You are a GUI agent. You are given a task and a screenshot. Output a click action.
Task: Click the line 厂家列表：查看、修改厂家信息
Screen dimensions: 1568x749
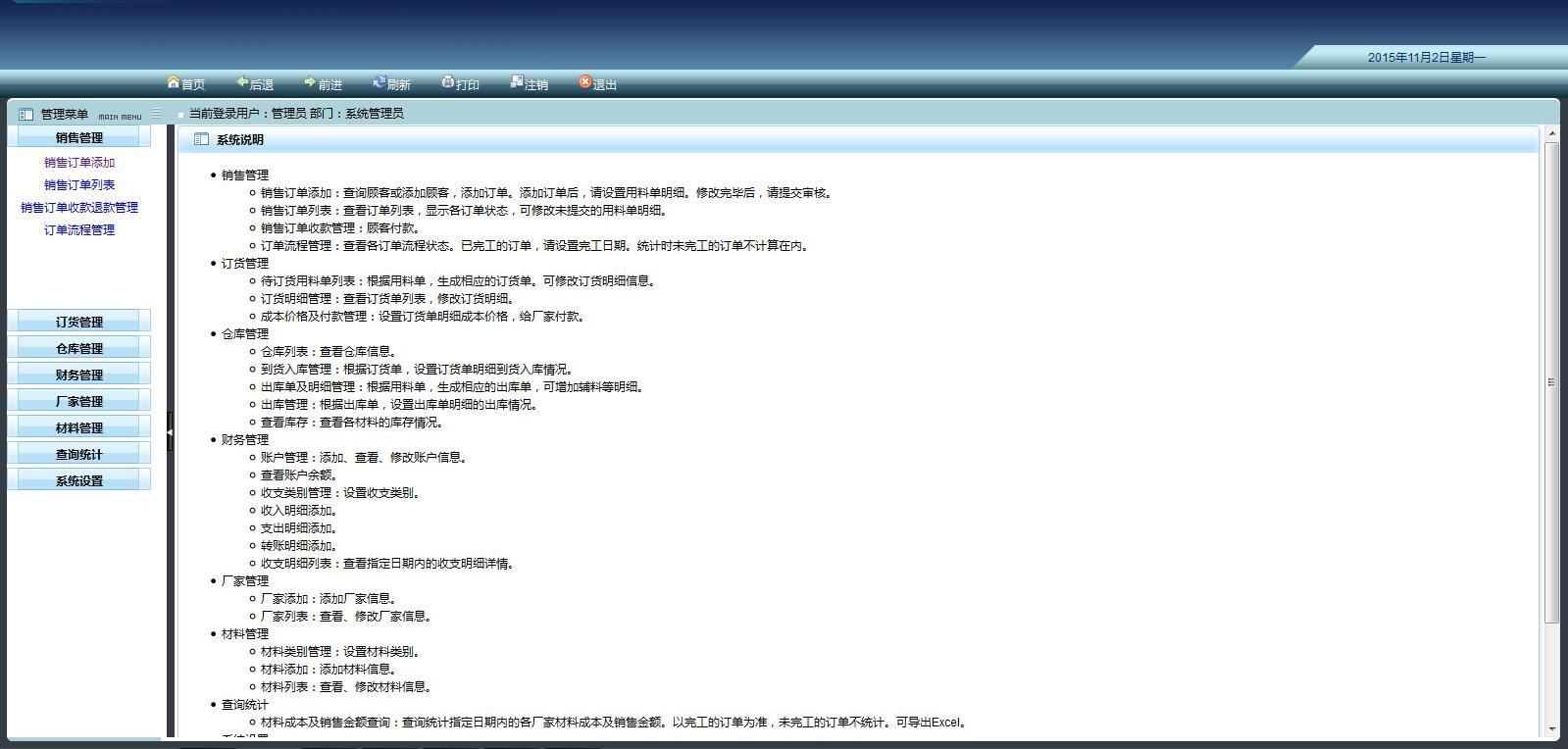click(347, 617)
